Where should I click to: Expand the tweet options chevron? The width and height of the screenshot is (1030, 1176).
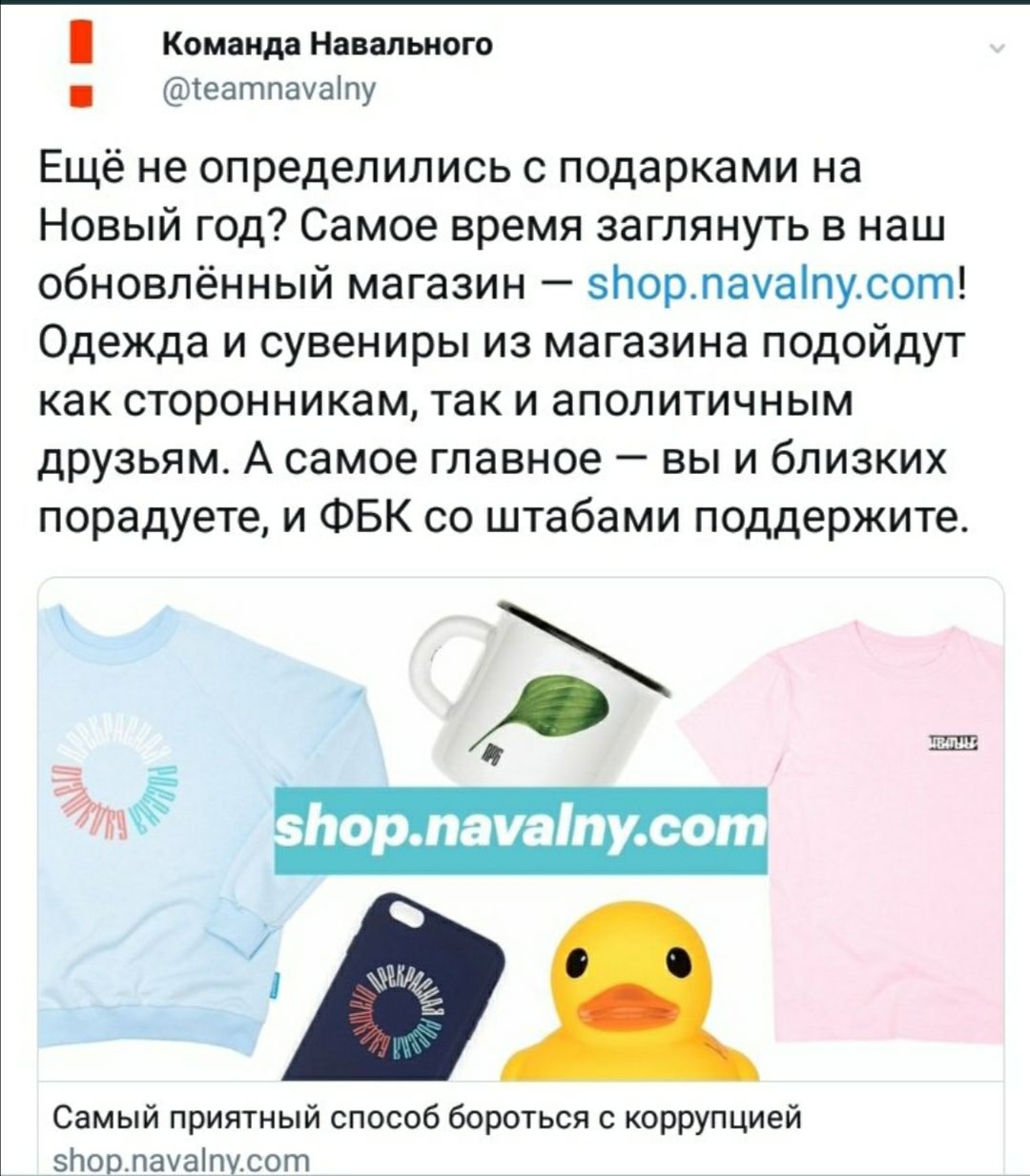pyautogui.click(x=998, y=51)
